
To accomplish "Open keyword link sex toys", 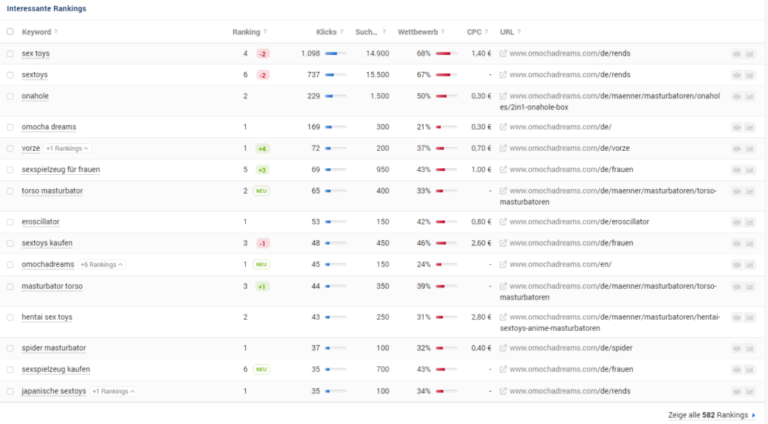I will [36, 53].
